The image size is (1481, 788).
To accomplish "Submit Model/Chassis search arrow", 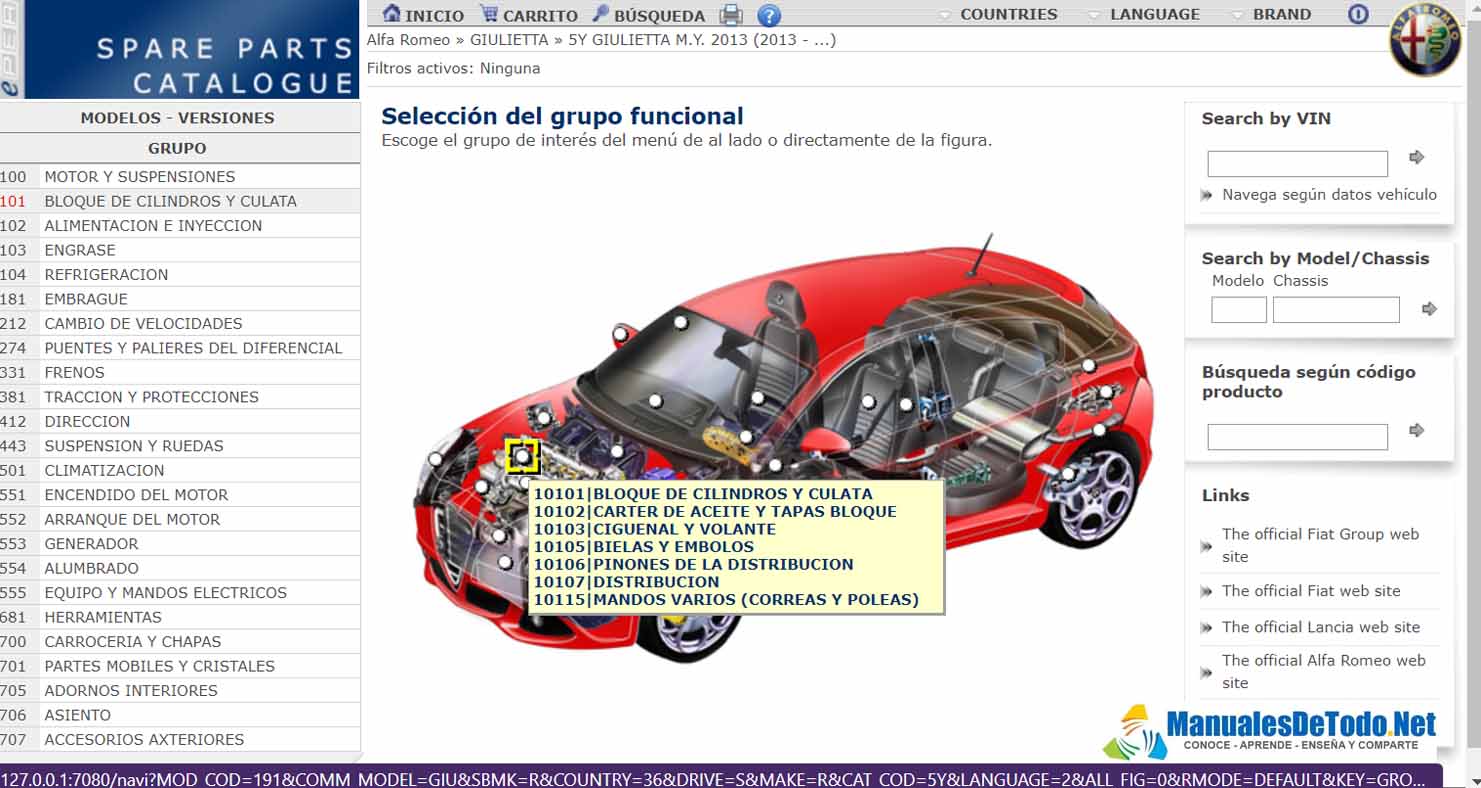I will [x=1429, y=309].
